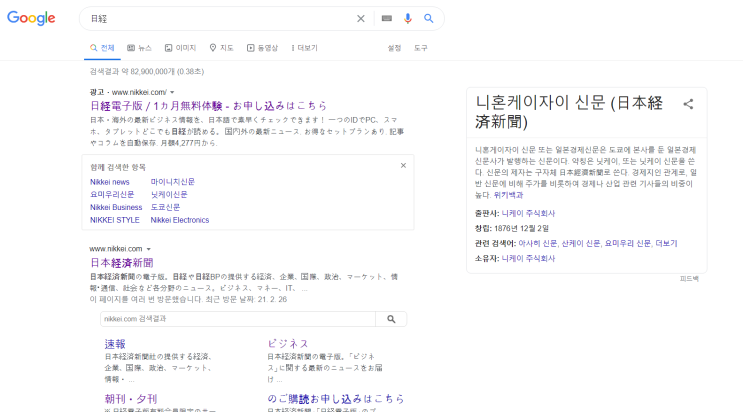Screen dimensions: 743x412
Task: Open the on-screen keyboard input tool
Action: tap(387, 18)
